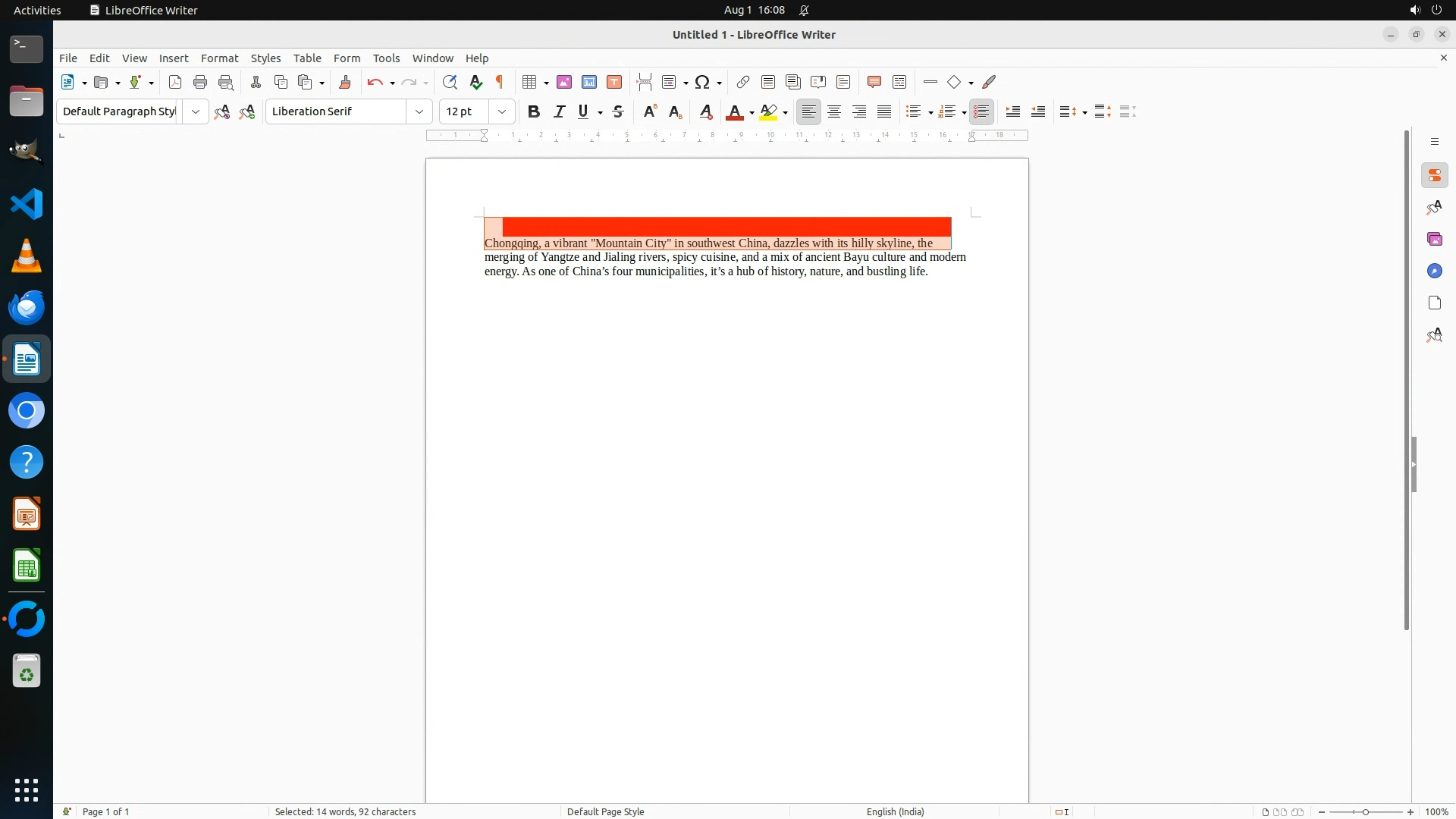Open the Format menu
The image size is (1456, 819).
pos(219,58)
